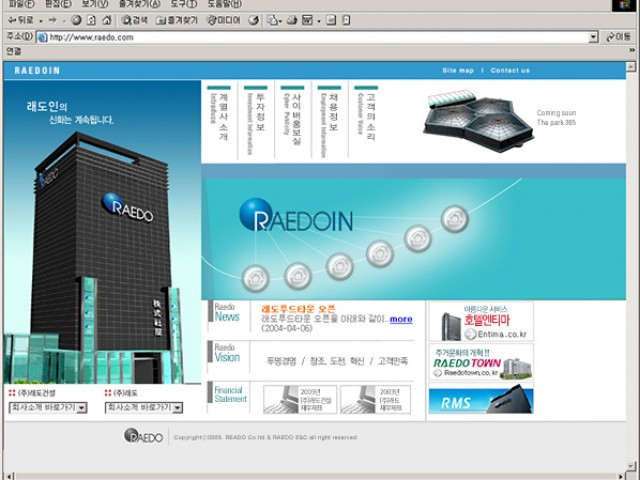Click the first silver circle on the banner
Image resolution: width=640 pixels, height=480 pixels.
tap(254, 275)
